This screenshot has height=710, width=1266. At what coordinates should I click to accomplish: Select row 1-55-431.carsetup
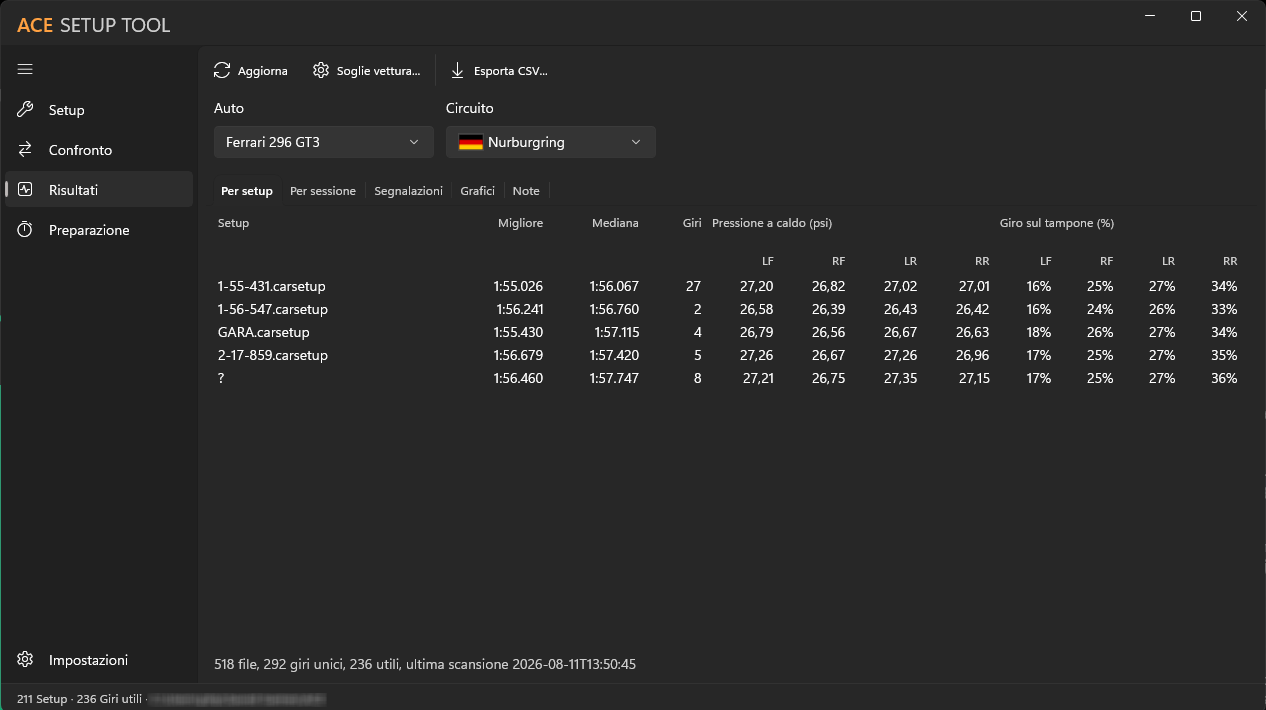(727, 286)
